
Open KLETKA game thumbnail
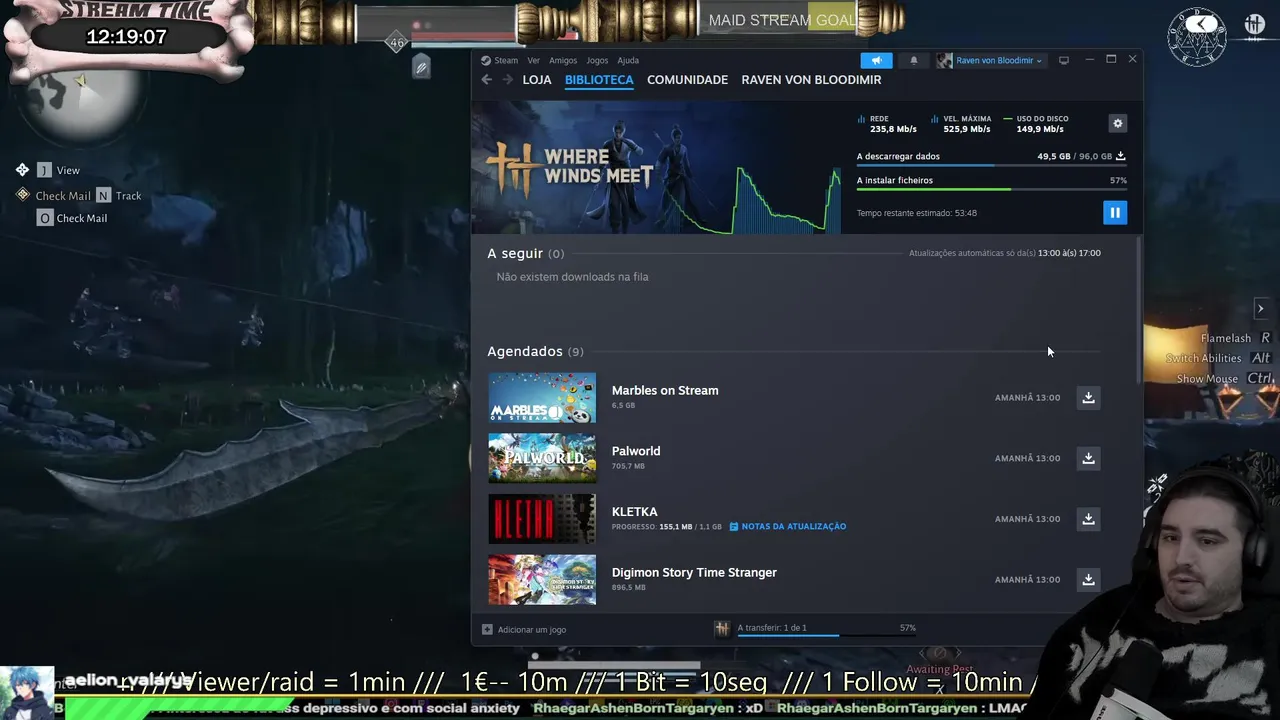(x=542, y=518)
